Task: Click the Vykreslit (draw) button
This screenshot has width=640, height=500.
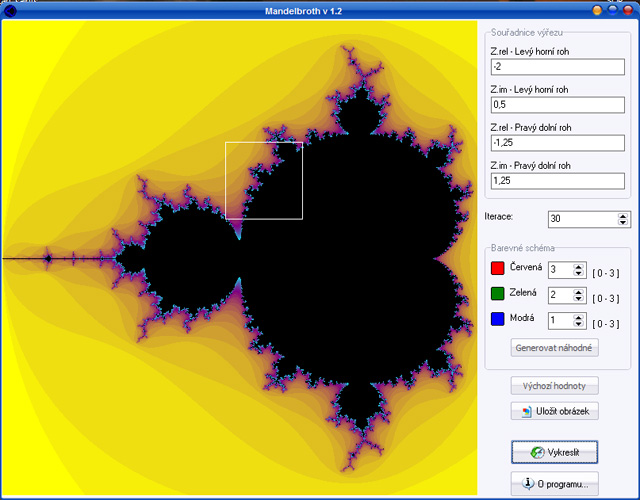Action: click(x=554, y=451)
